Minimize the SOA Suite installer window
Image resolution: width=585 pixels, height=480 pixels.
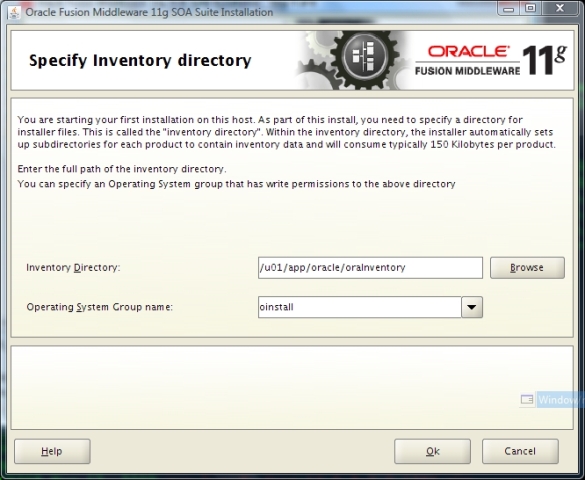point(508,9)
